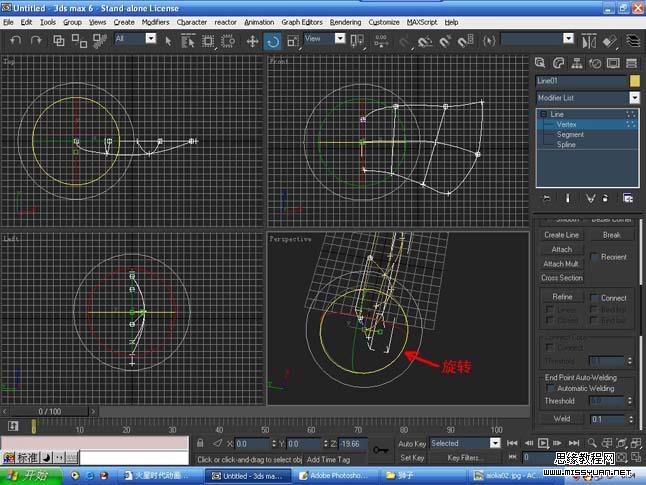Activate Unlink Selection tool

click(x=79, y=40)
